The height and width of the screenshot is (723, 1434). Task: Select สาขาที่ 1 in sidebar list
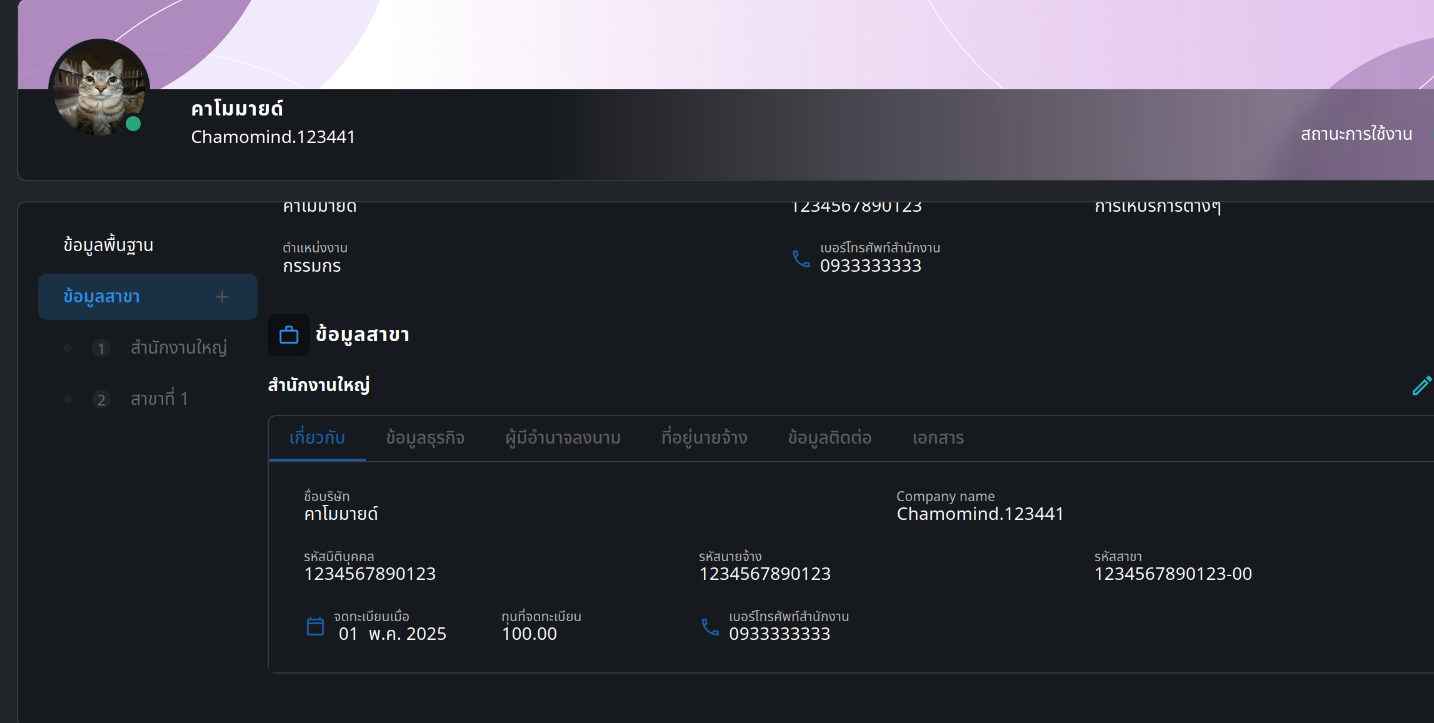click(x=159, y=400)
